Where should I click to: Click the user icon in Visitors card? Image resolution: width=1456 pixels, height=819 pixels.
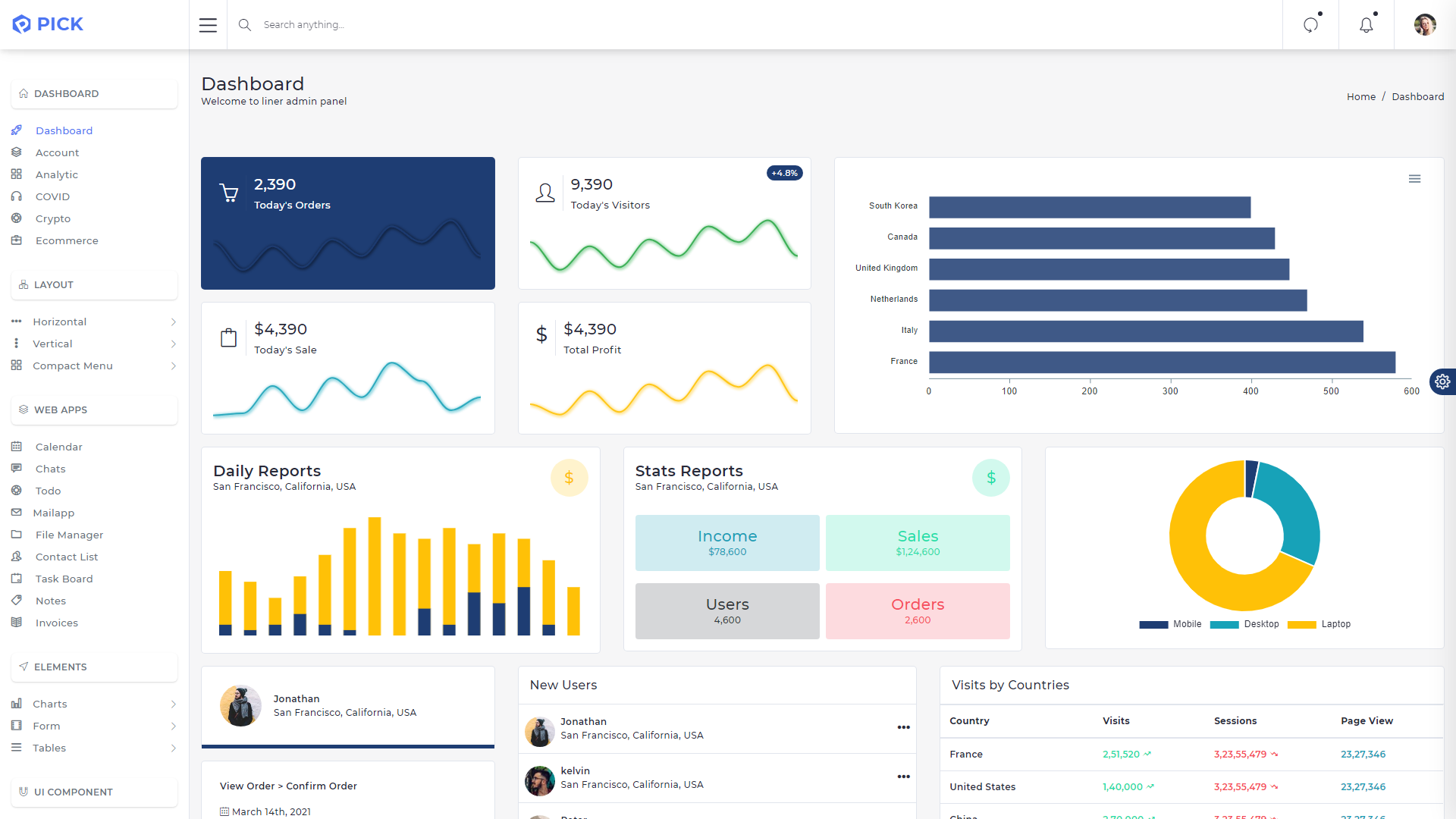(x=544, y=193)
